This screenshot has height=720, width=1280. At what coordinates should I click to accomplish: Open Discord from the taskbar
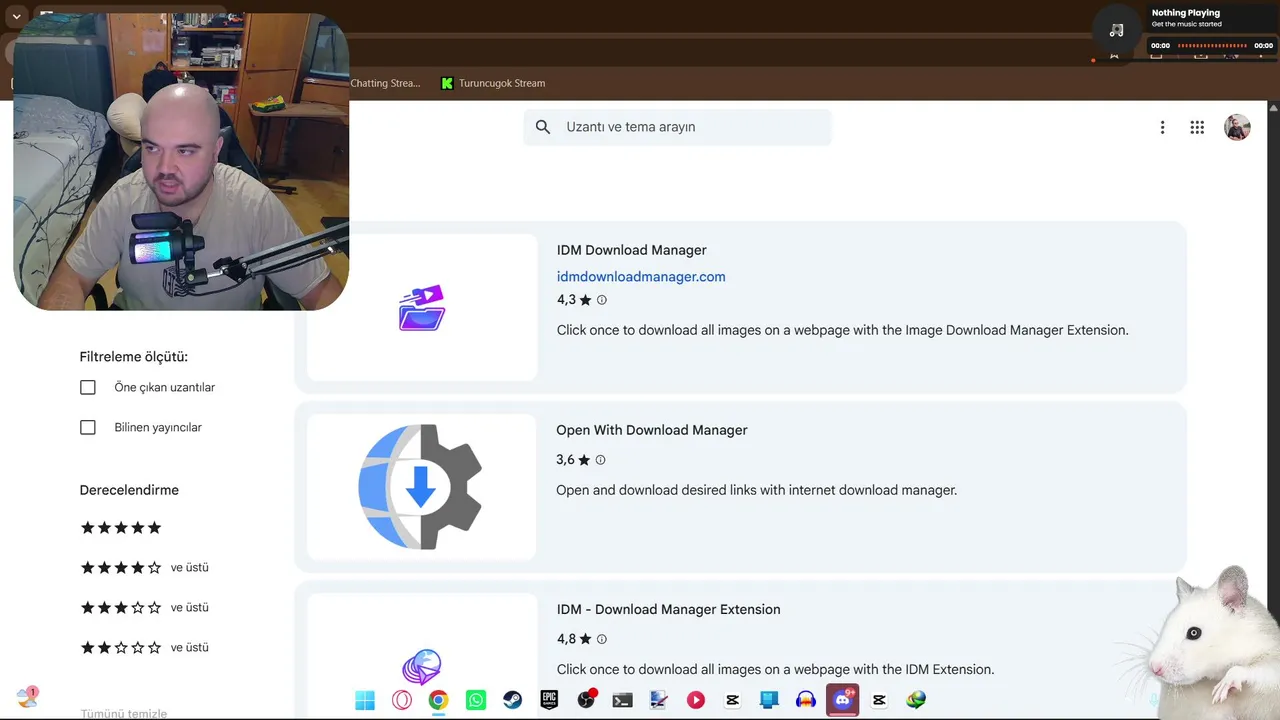(843, 700)
